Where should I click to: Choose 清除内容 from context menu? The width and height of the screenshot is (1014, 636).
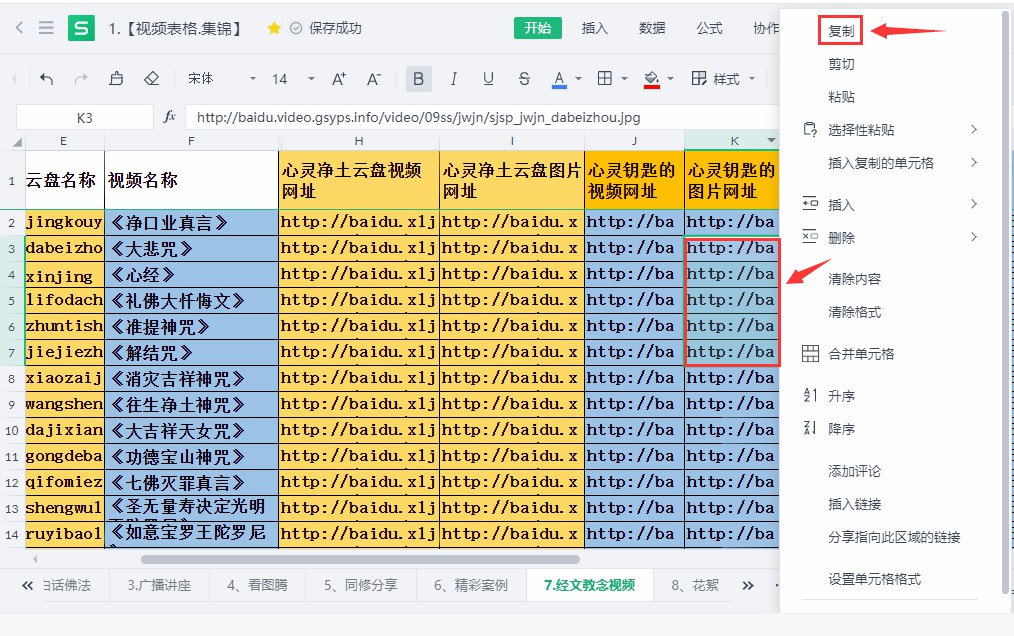pyautogui.click(x=854, y=280)
